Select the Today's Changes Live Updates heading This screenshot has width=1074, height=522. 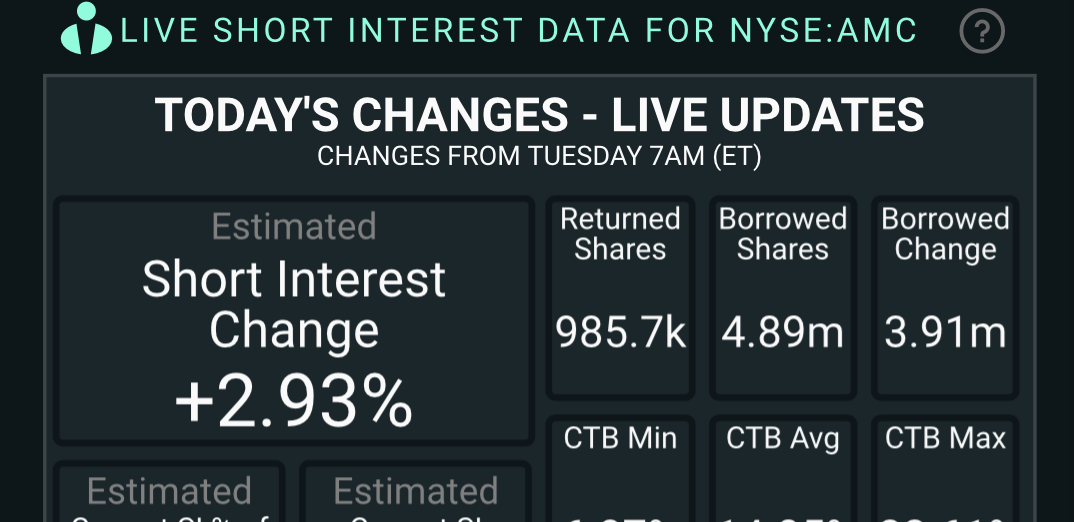coord(539,116)
